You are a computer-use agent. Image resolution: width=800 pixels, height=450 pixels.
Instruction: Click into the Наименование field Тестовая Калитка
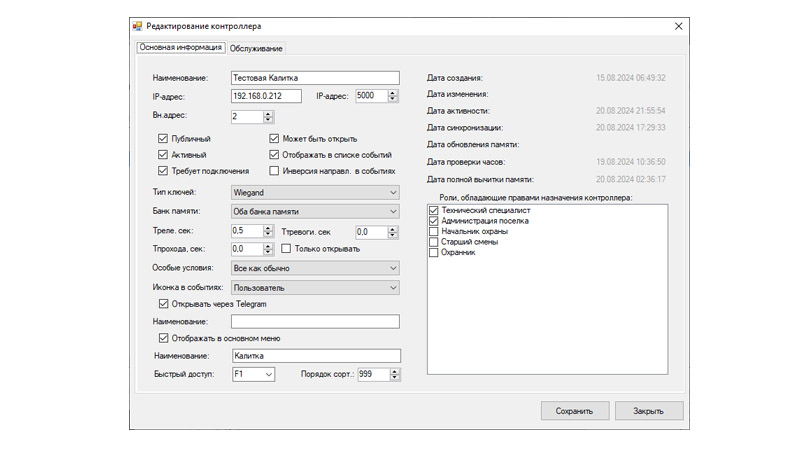314,77
